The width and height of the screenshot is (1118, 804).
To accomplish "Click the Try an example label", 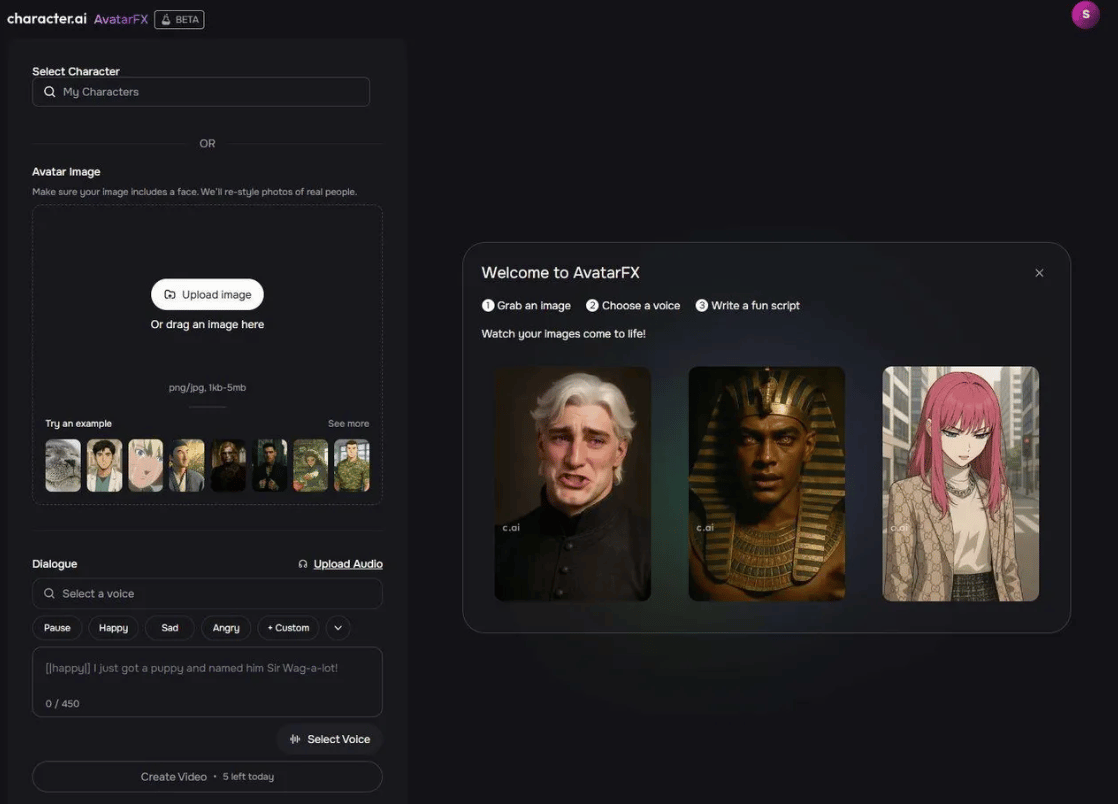I will [78, 423].
